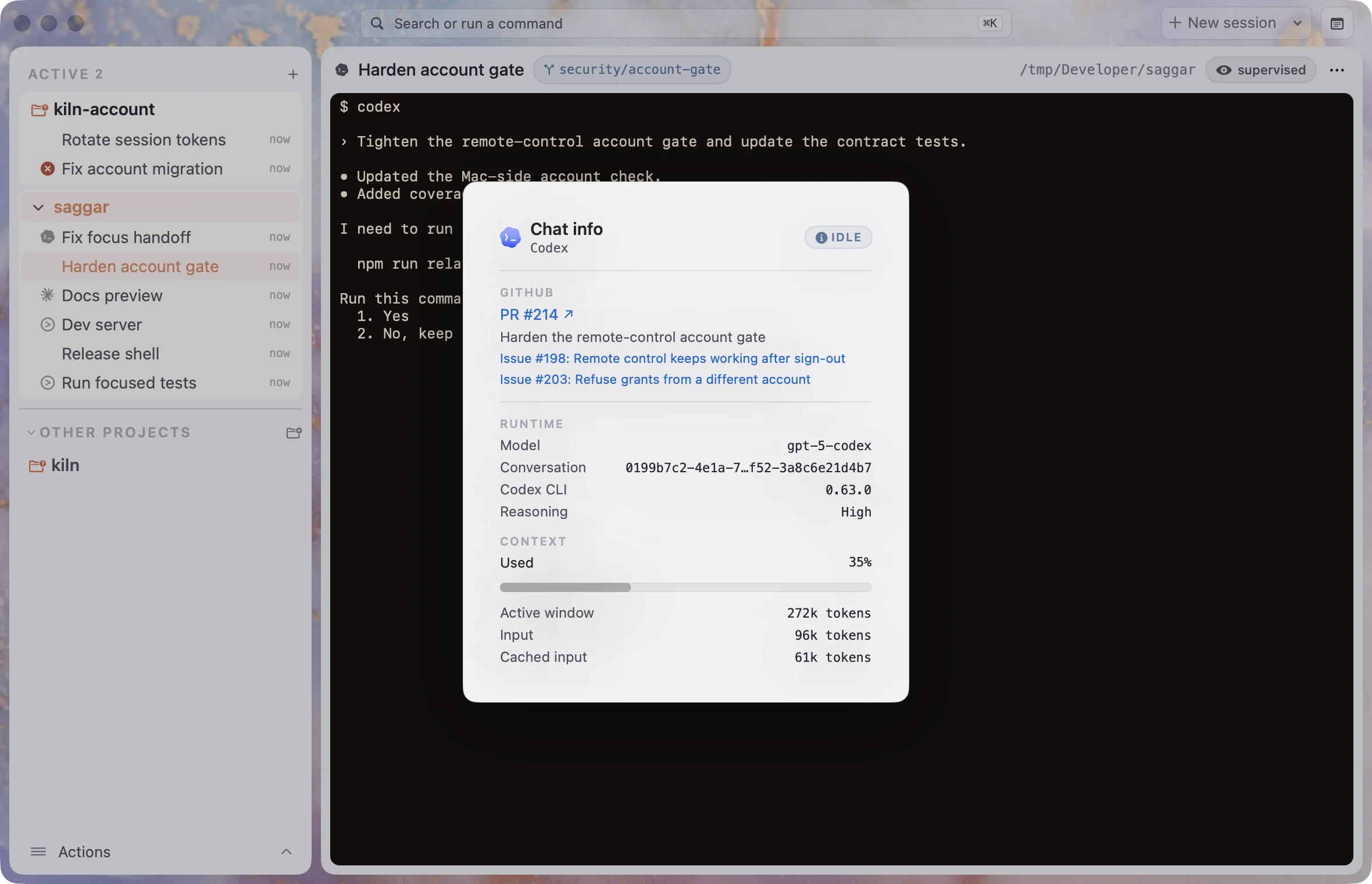Click the Fix focus handoff session icon
Screen dimensions: 1372x884
point(48,237)
